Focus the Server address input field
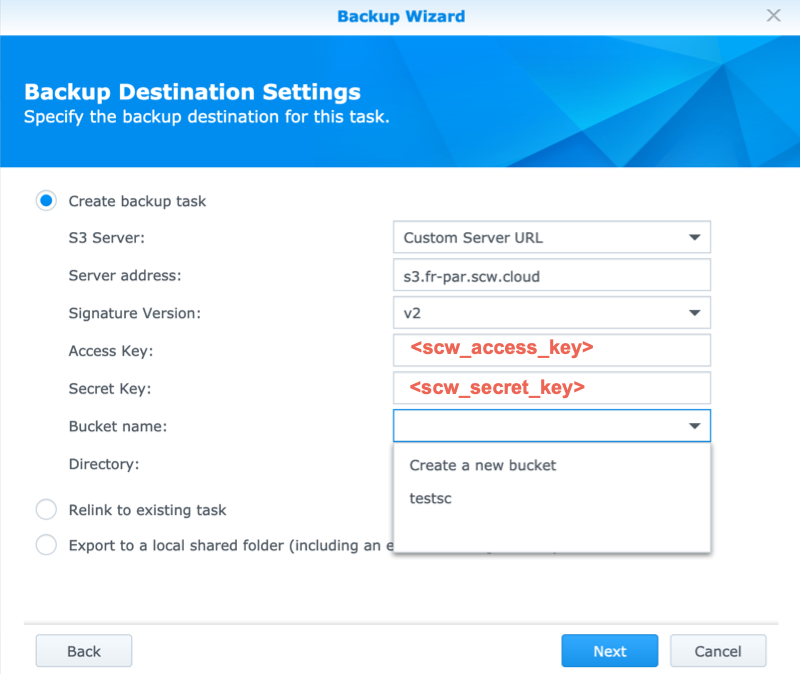Viewport: 800px width, 674px height. (551, 276)
